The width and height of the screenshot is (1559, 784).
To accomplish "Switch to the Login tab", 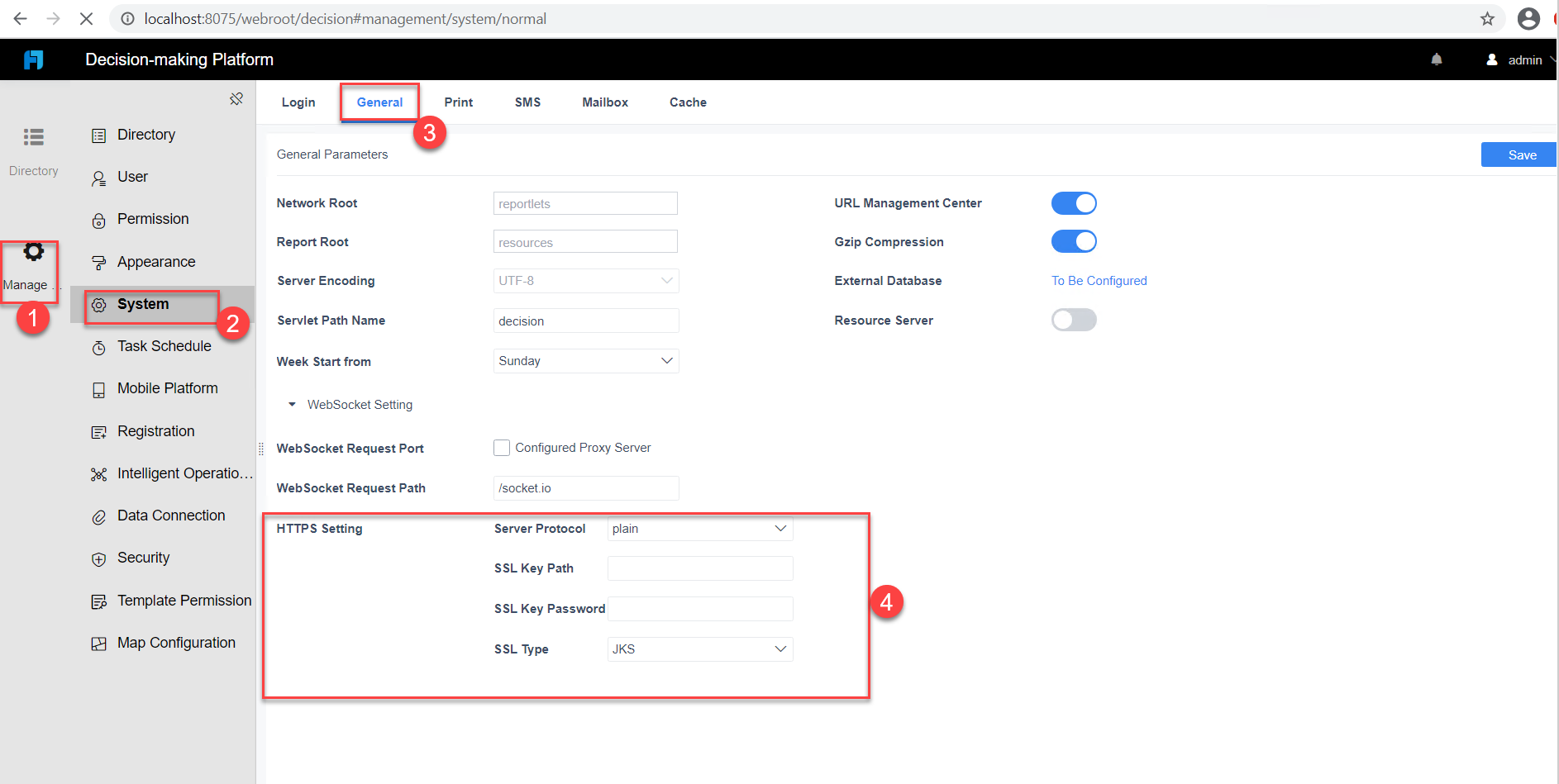I will 298,102.
